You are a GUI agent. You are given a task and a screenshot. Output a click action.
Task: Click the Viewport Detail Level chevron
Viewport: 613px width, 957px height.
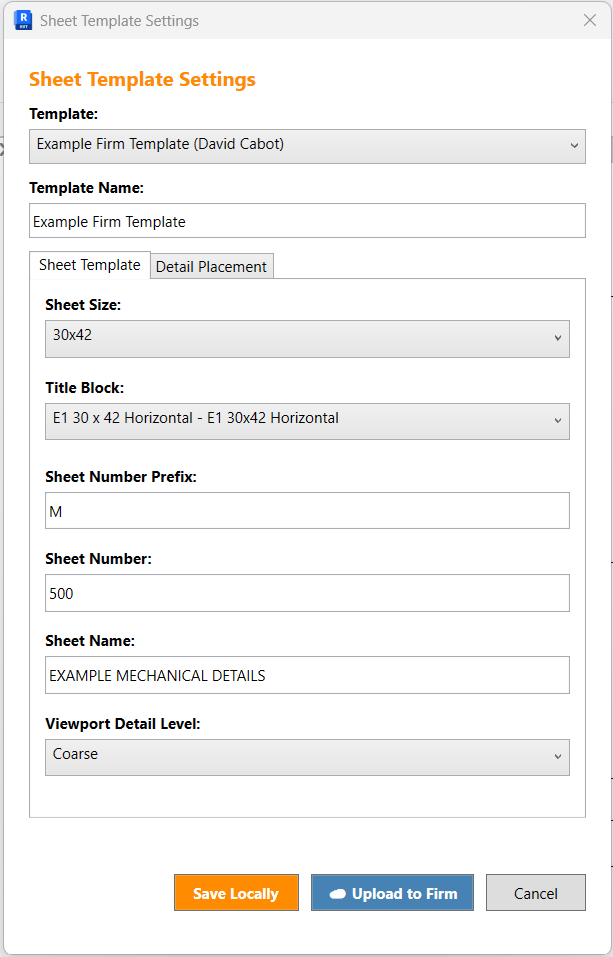tap(558, 757)
